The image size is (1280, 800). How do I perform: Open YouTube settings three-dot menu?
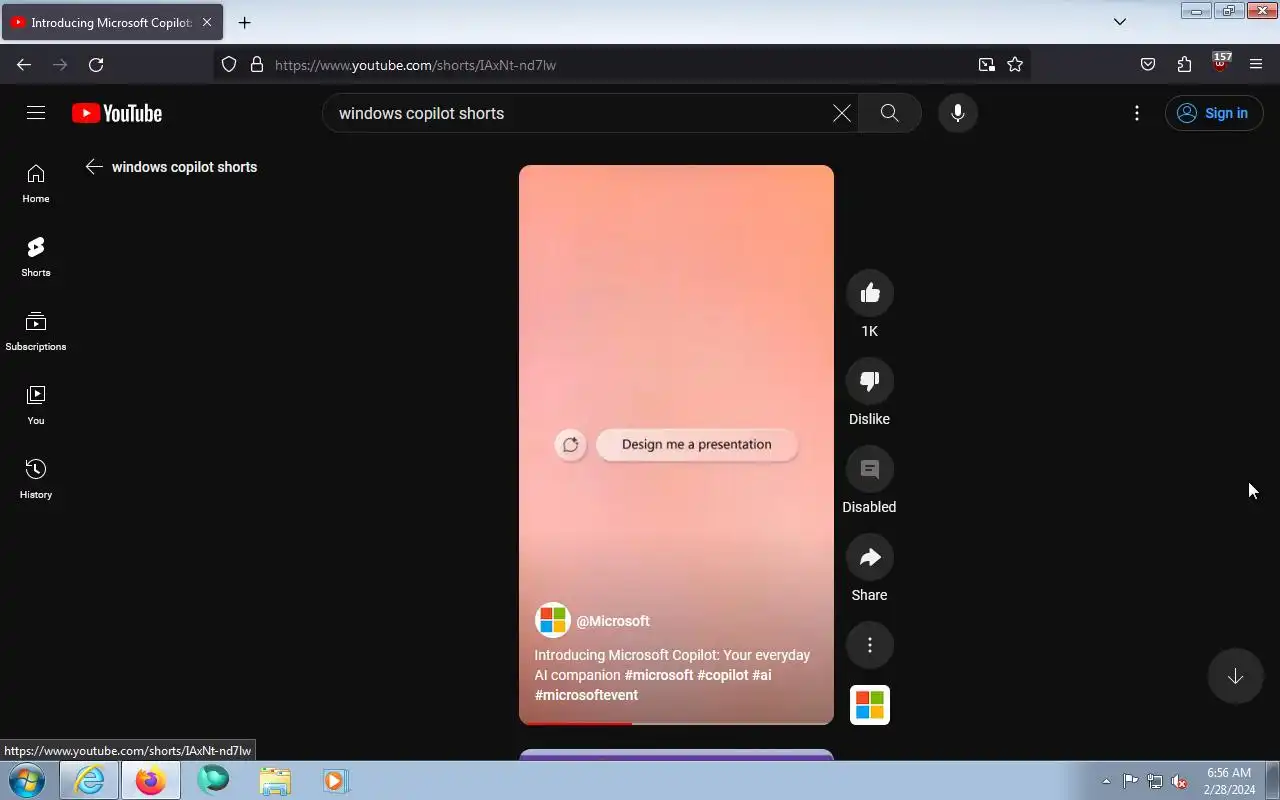click(1137, 113)
